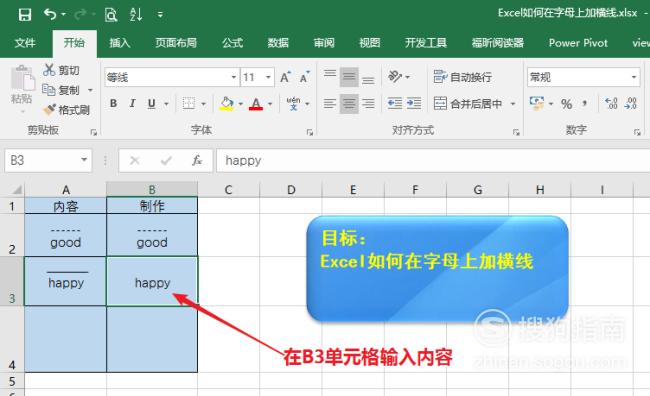Open the 开发工具 tab
The width and height of the screenshot is (650, 396).
(x=426, y=43)
